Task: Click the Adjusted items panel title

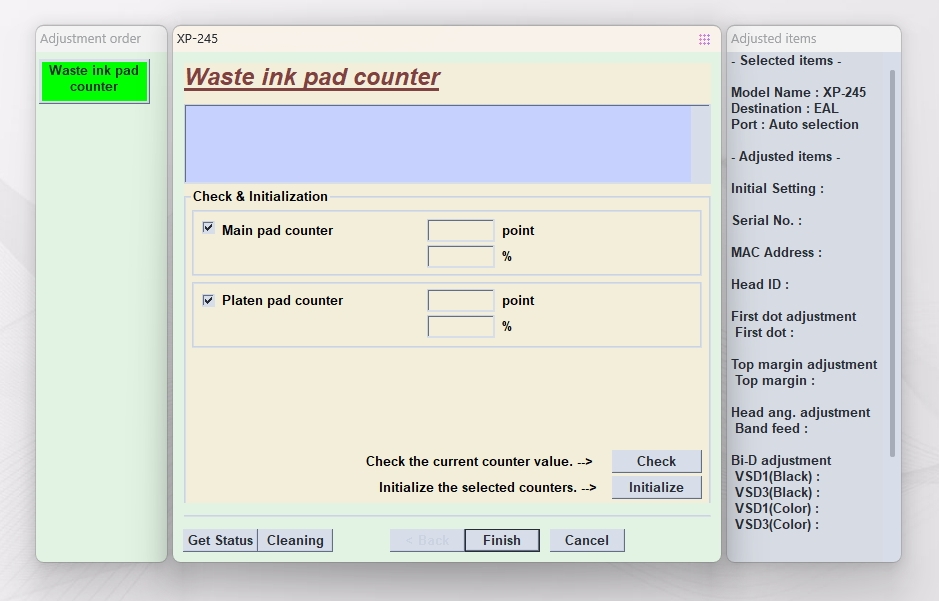Action: (773, 39)
